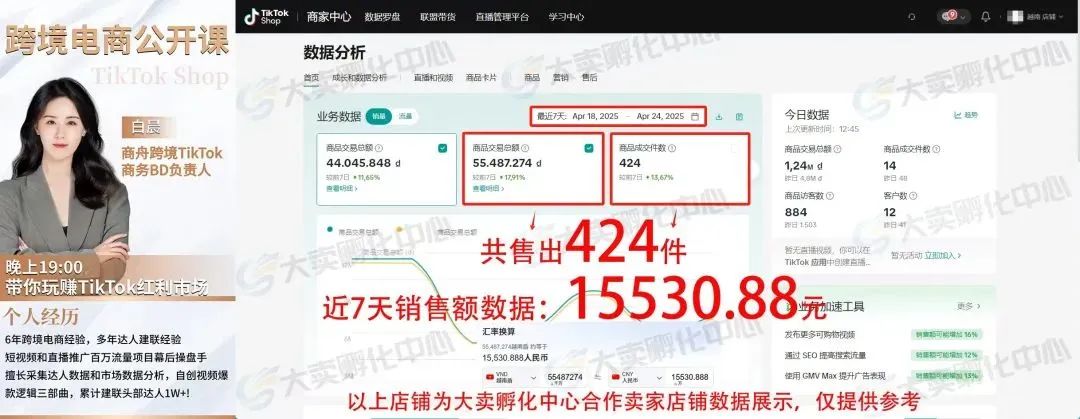The width and height of the screenshot is (1080, 419).
Task: Open 商家中心 in top navigation
Action: coord(329,17)
